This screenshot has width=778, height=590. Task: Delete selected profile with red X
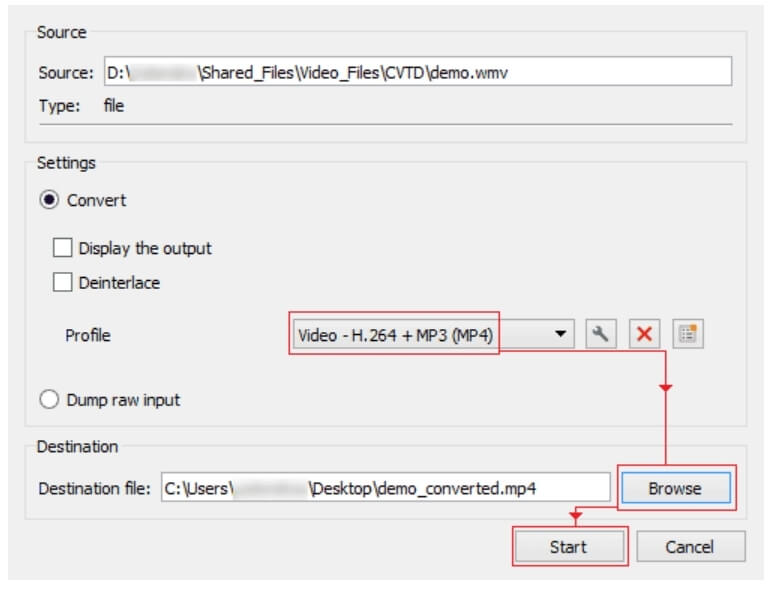pos(644,334)
